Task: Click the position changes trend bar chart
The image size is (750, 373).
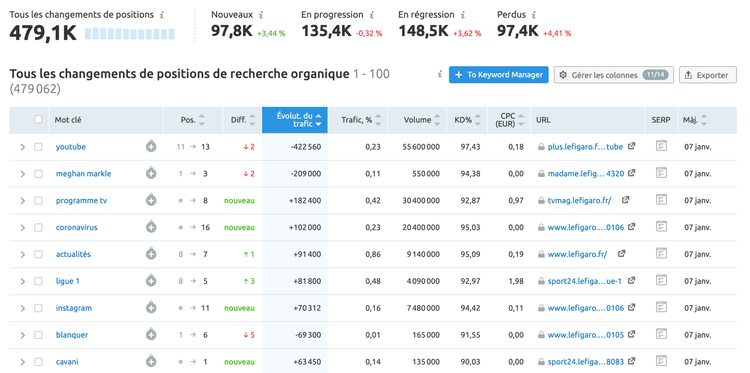Action: [130, 33]
